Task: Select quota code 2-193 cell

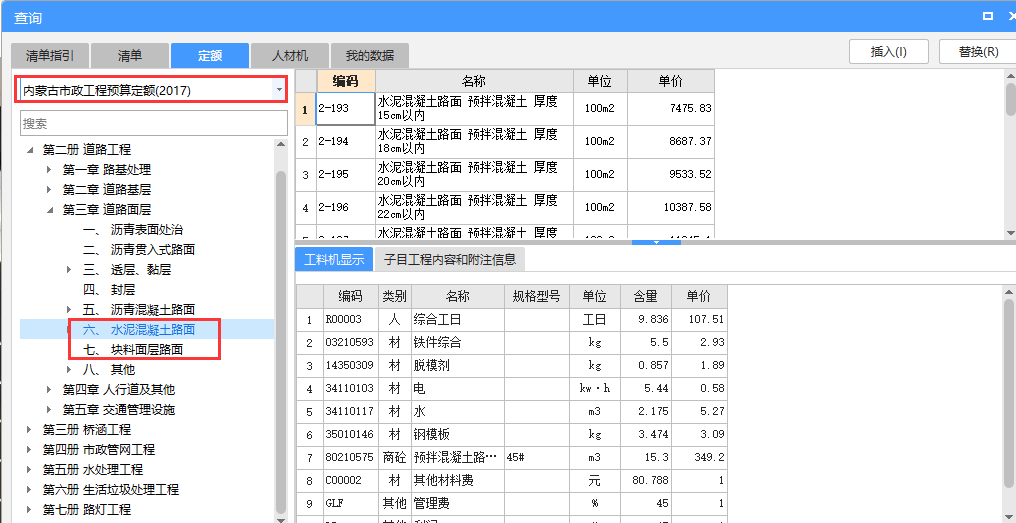Action: coord(345,109)
